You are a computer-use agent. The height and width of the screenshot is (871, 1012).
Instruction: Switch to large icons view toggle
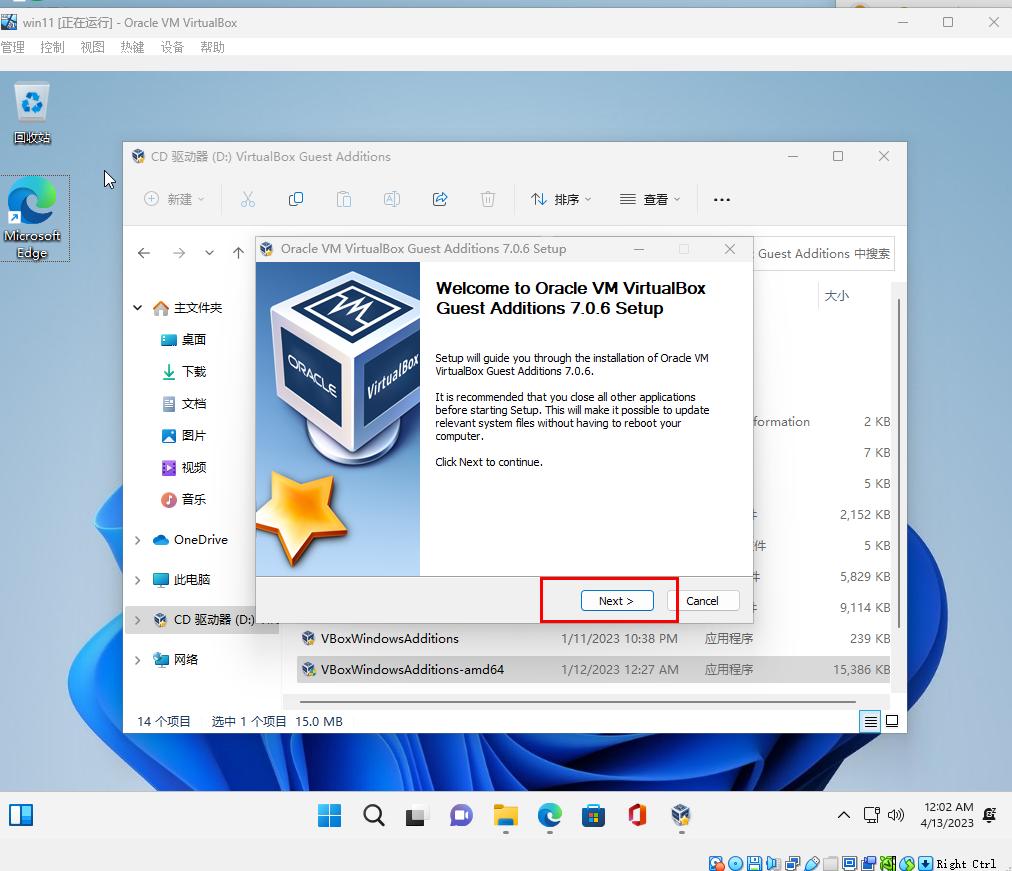[892, 721]
